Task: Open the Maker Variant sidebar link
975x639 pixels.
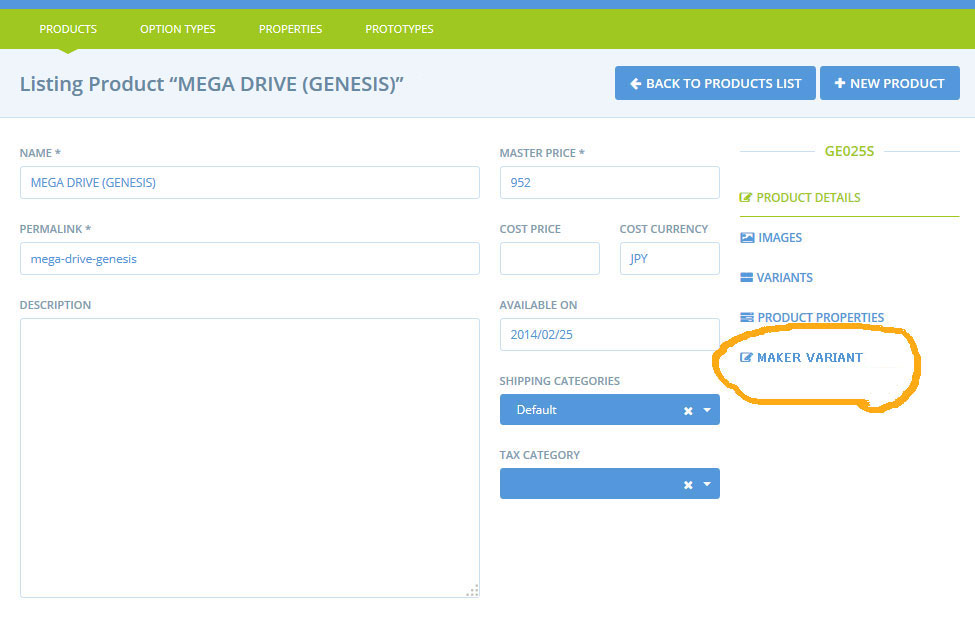Action: coord(802,357)
